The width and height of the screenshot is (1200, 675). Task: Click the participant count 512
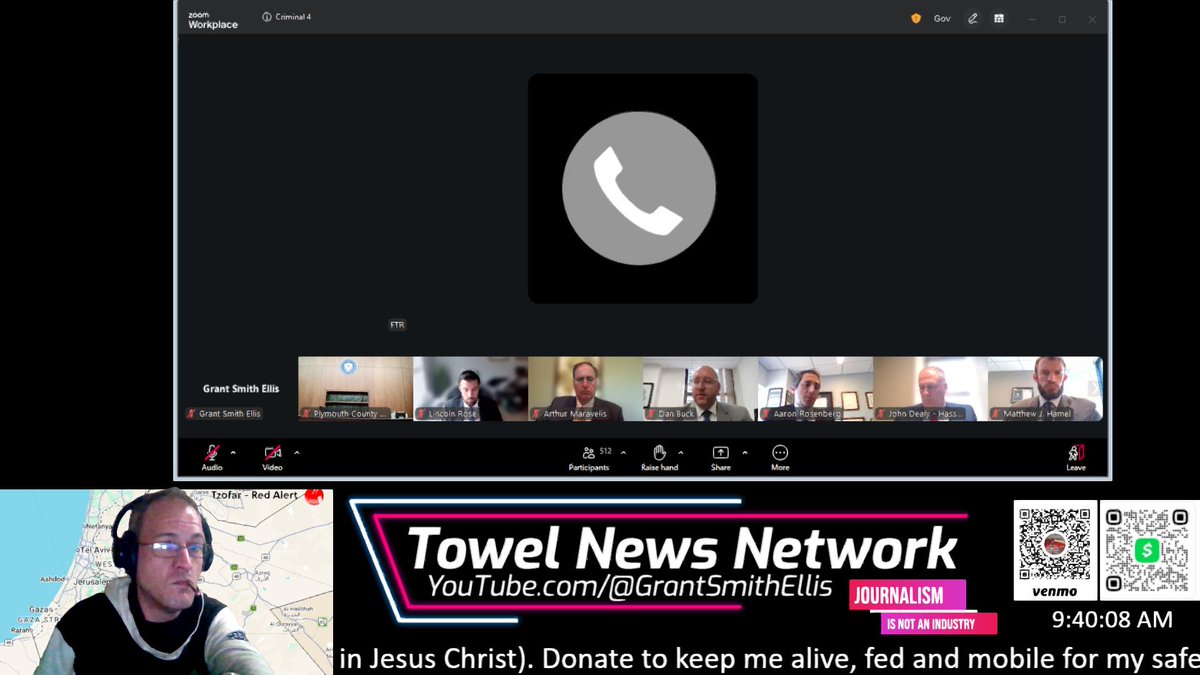[605, 451]
